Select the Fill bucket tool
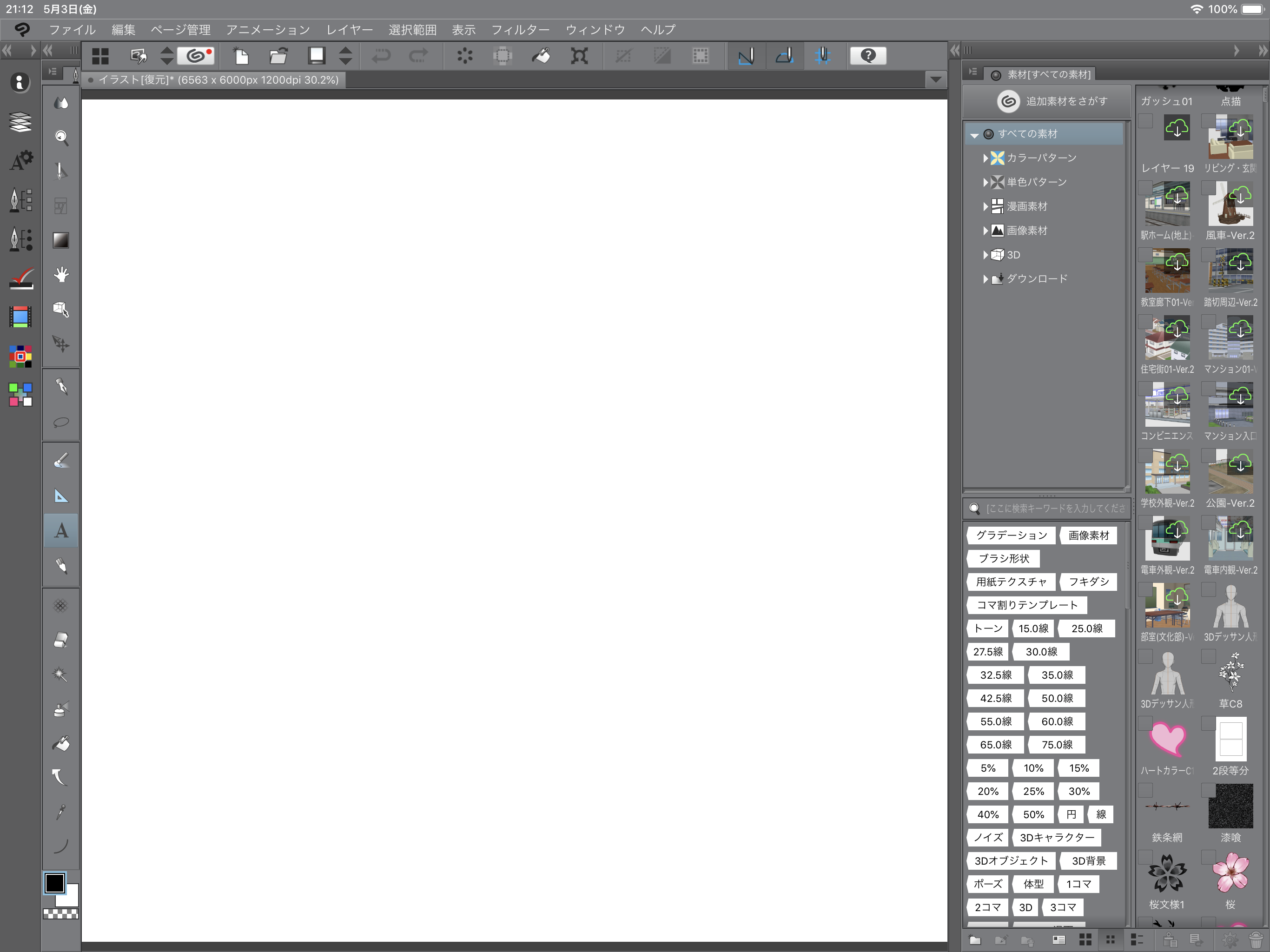The height and width of the screenshot is (952, 1270). point(61,744)
